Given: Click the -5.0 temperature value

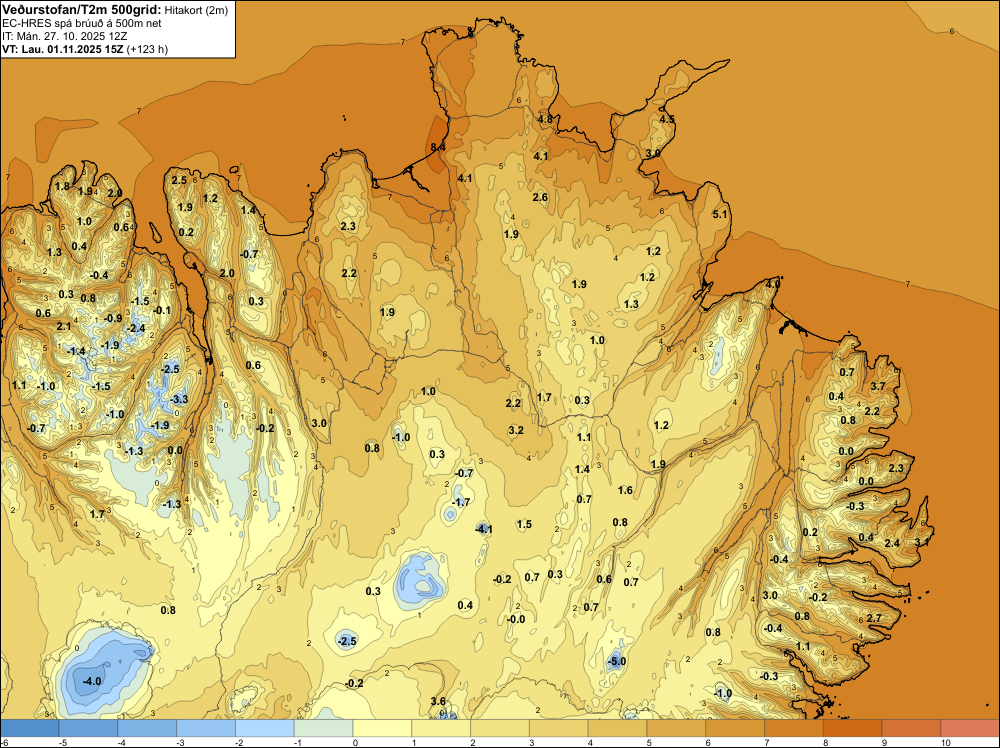Looking at the screenshot, I should click(617, 661).
